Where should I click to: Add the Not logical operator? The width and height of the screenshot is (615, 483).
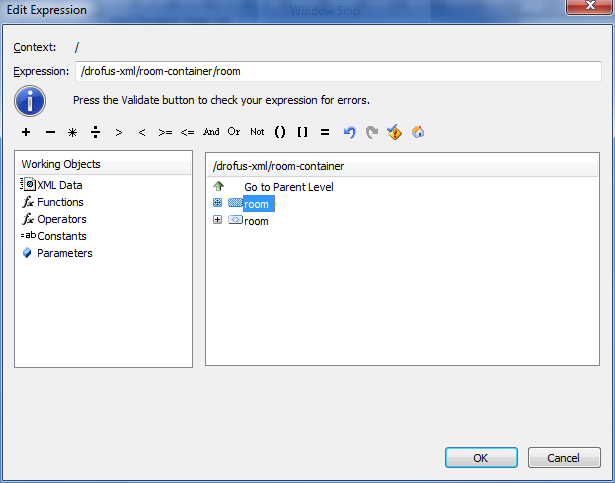point(257,132)
